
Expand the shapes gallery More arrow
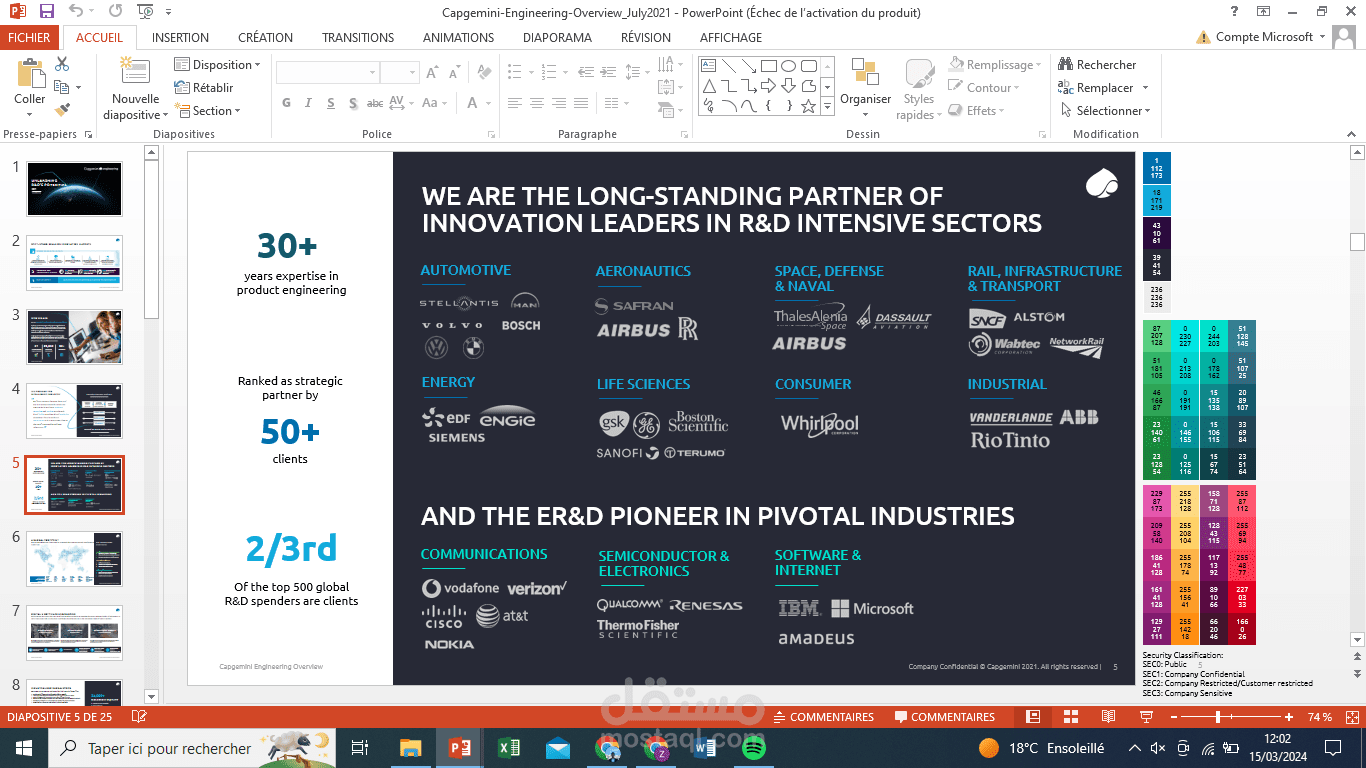pos(829,105)
